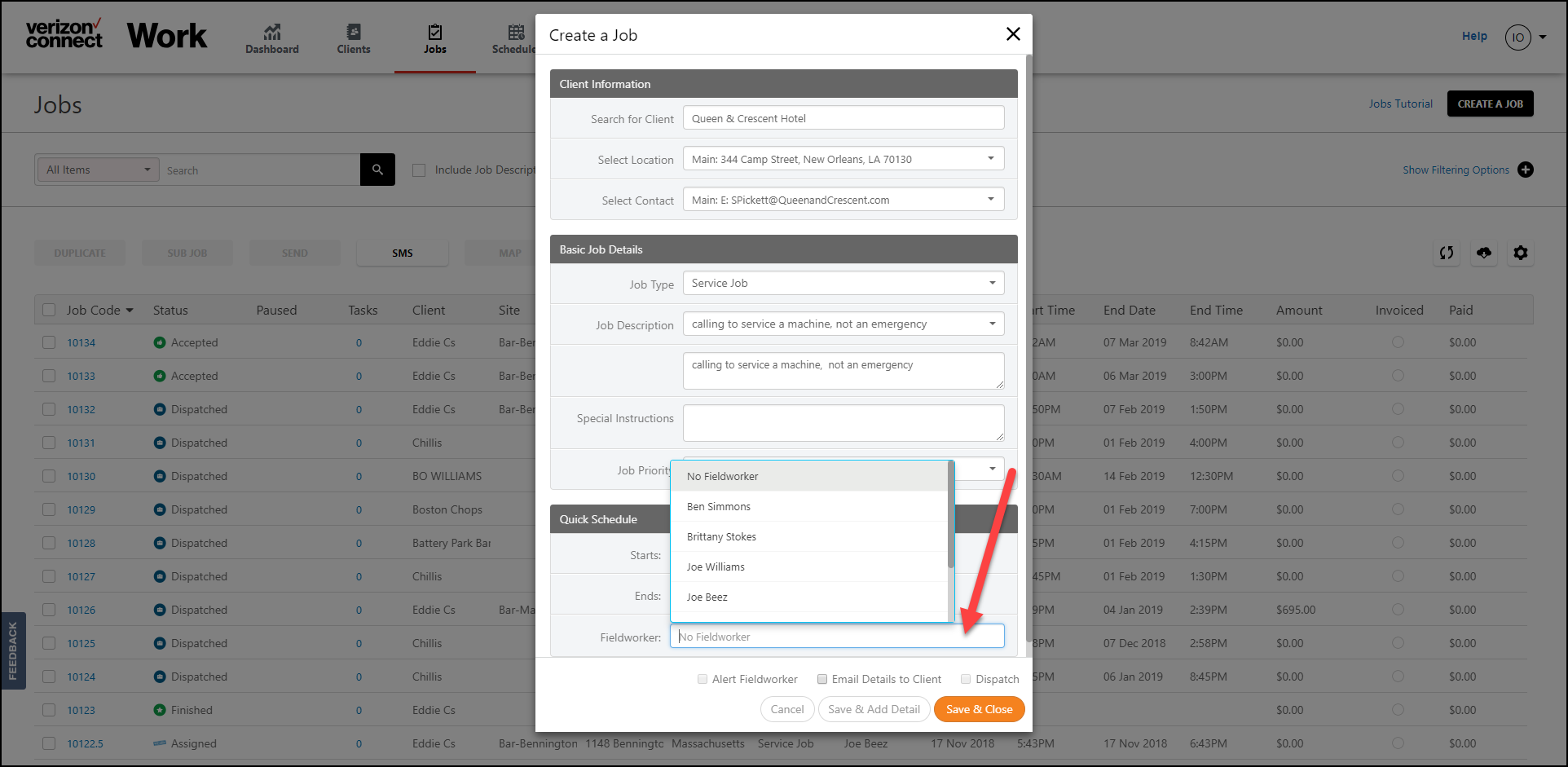Click the search magnifier icon
The height and width of the screenshot is (767, 1568).
[x=377, y=170]
